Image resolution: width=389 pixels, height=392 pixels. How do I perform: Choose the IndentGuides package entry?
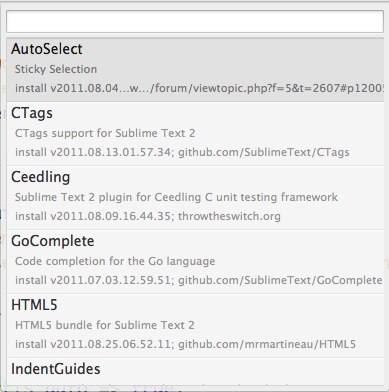[x=195, y=372]
